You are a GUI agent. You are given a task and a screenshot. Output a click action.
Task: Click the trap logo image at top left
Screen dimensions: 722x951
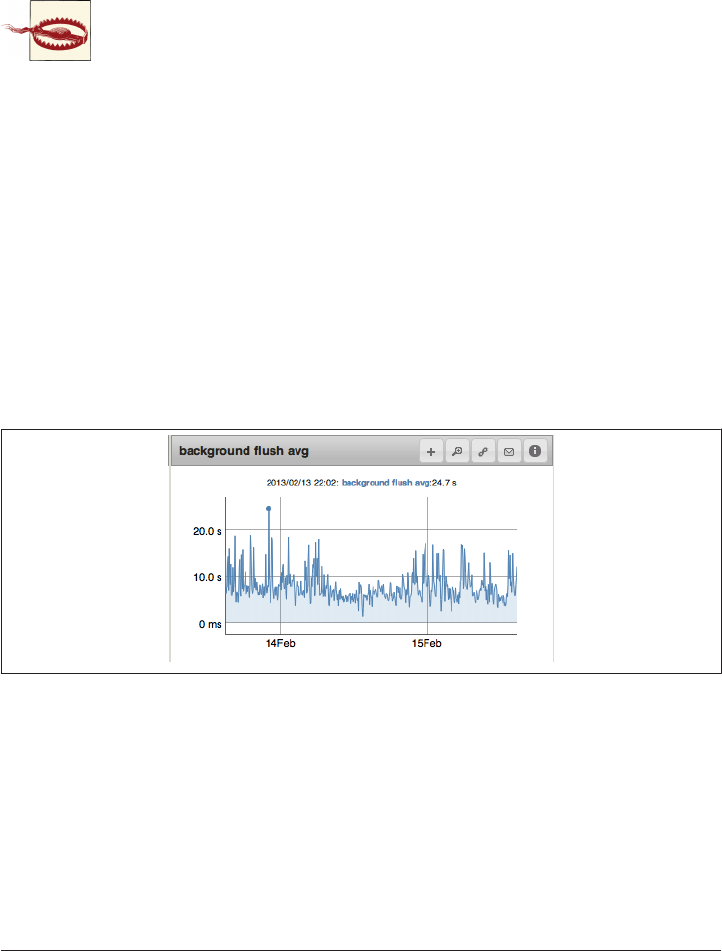(47, 30)
